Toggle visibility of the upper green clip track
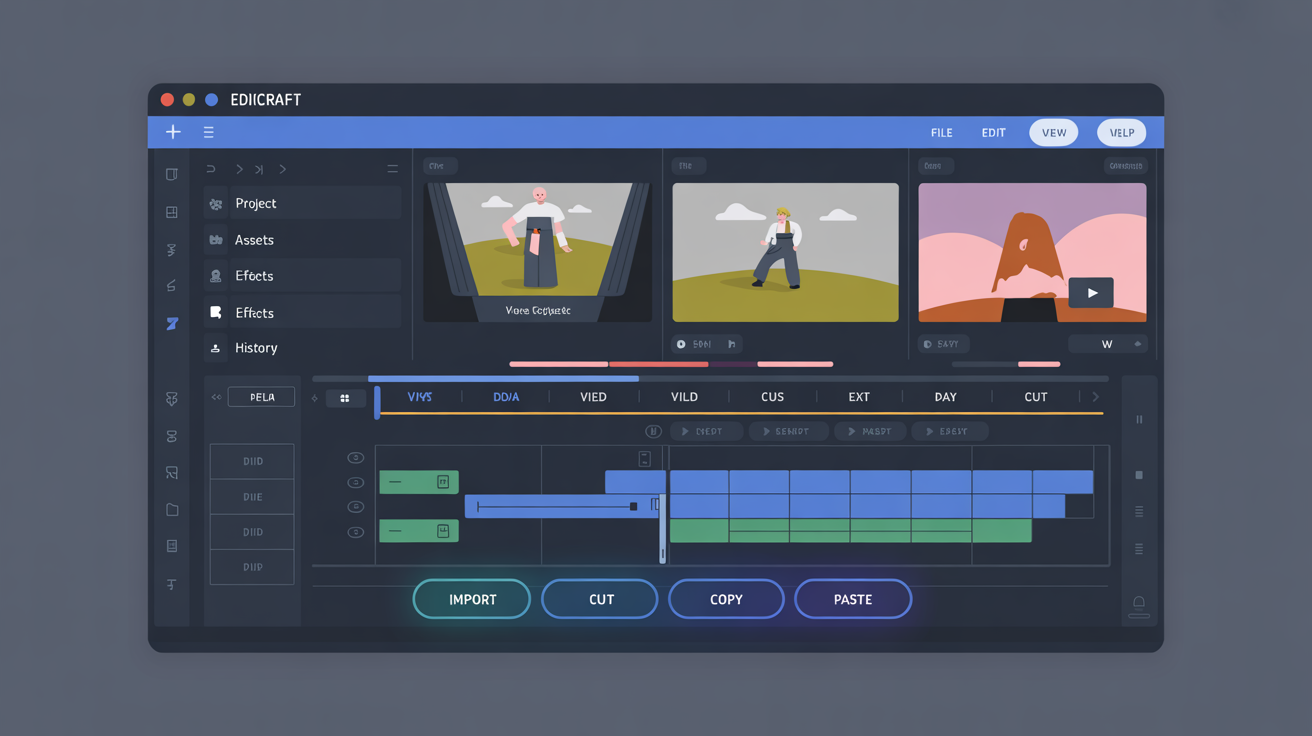Viewport: 1312px width, 736px height. pyautogui.click(x=355, y=482)
